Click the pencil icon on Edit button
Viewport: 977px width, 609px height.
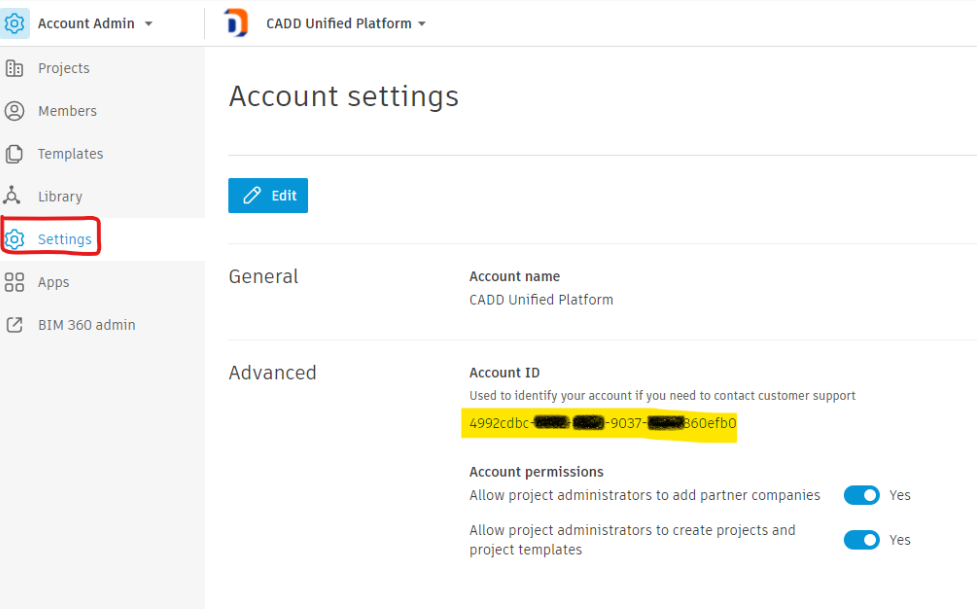tap(252, 196)
